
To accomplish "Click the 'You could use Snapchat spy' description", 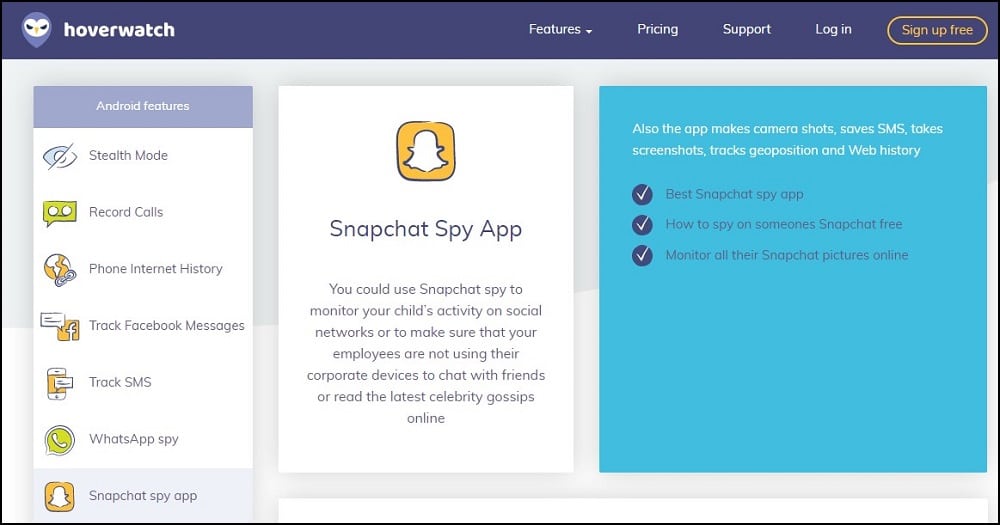I will tap(426, 353).
